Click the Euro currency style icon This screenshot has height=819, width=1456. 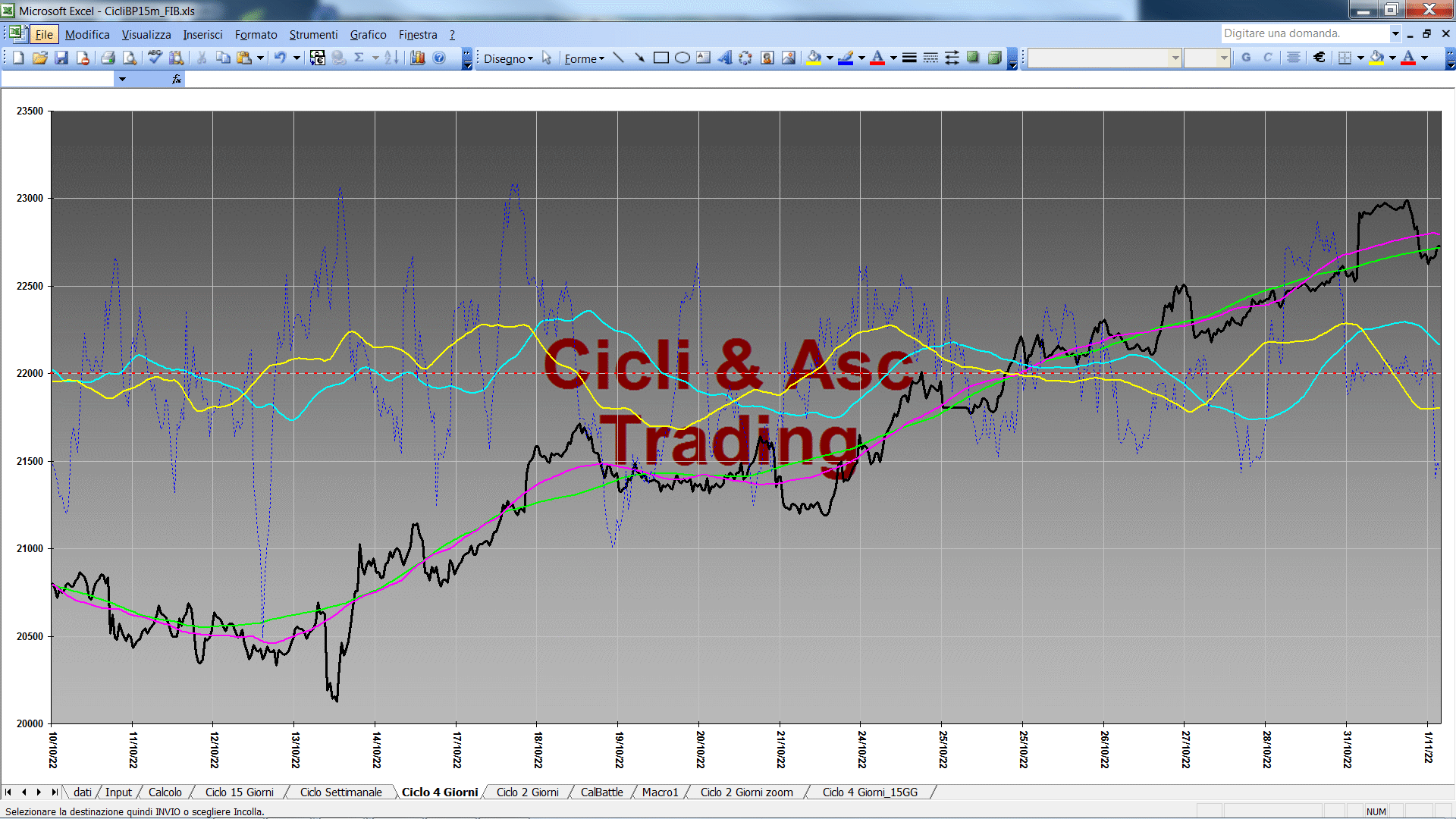point(1319,58)
